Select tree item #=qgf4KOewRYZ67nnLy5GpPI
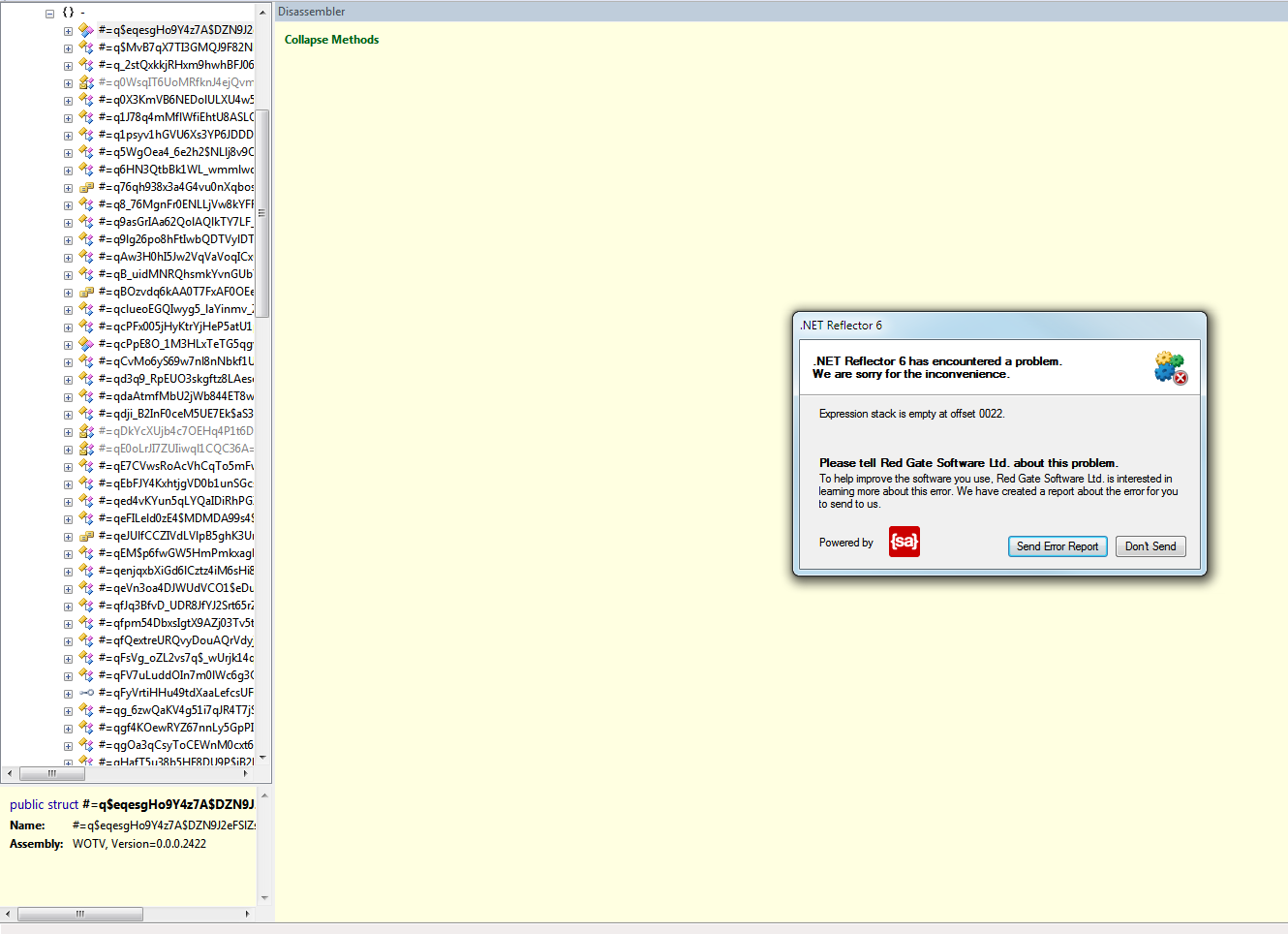 (175, 728)
